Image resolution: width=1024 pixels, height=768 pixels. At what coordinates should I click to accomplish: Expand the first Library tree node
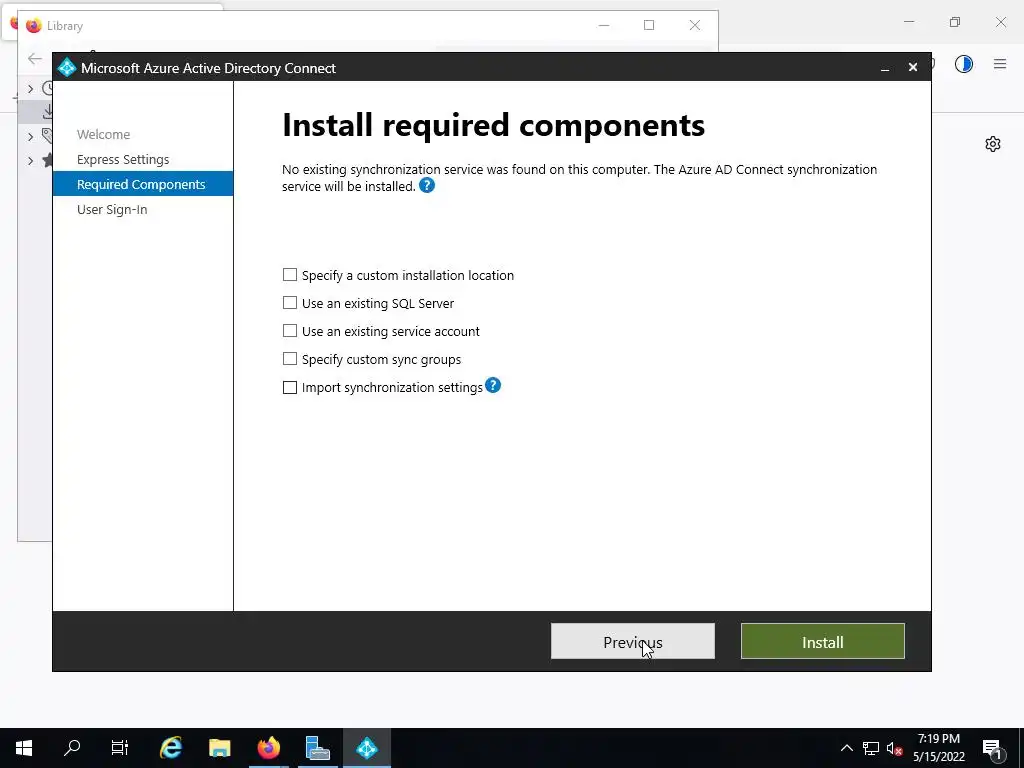[30, 88]
